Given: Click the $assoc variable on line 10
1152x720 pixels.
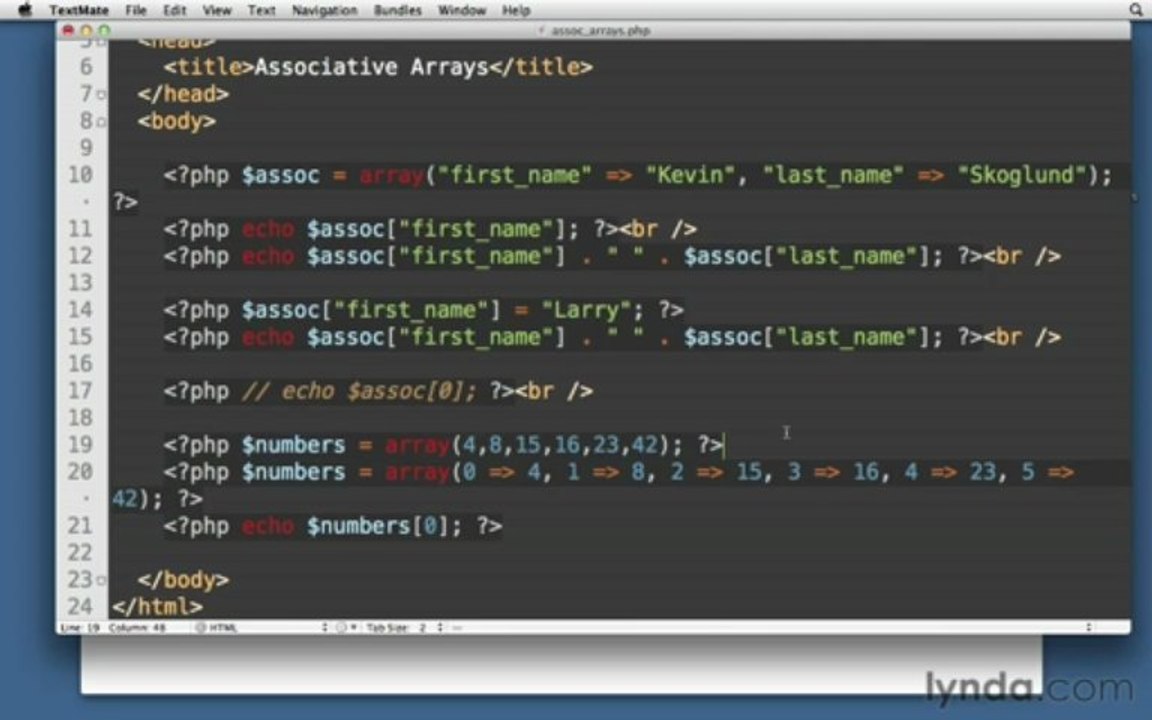Looking at the screenshot, I should [281, 175].
